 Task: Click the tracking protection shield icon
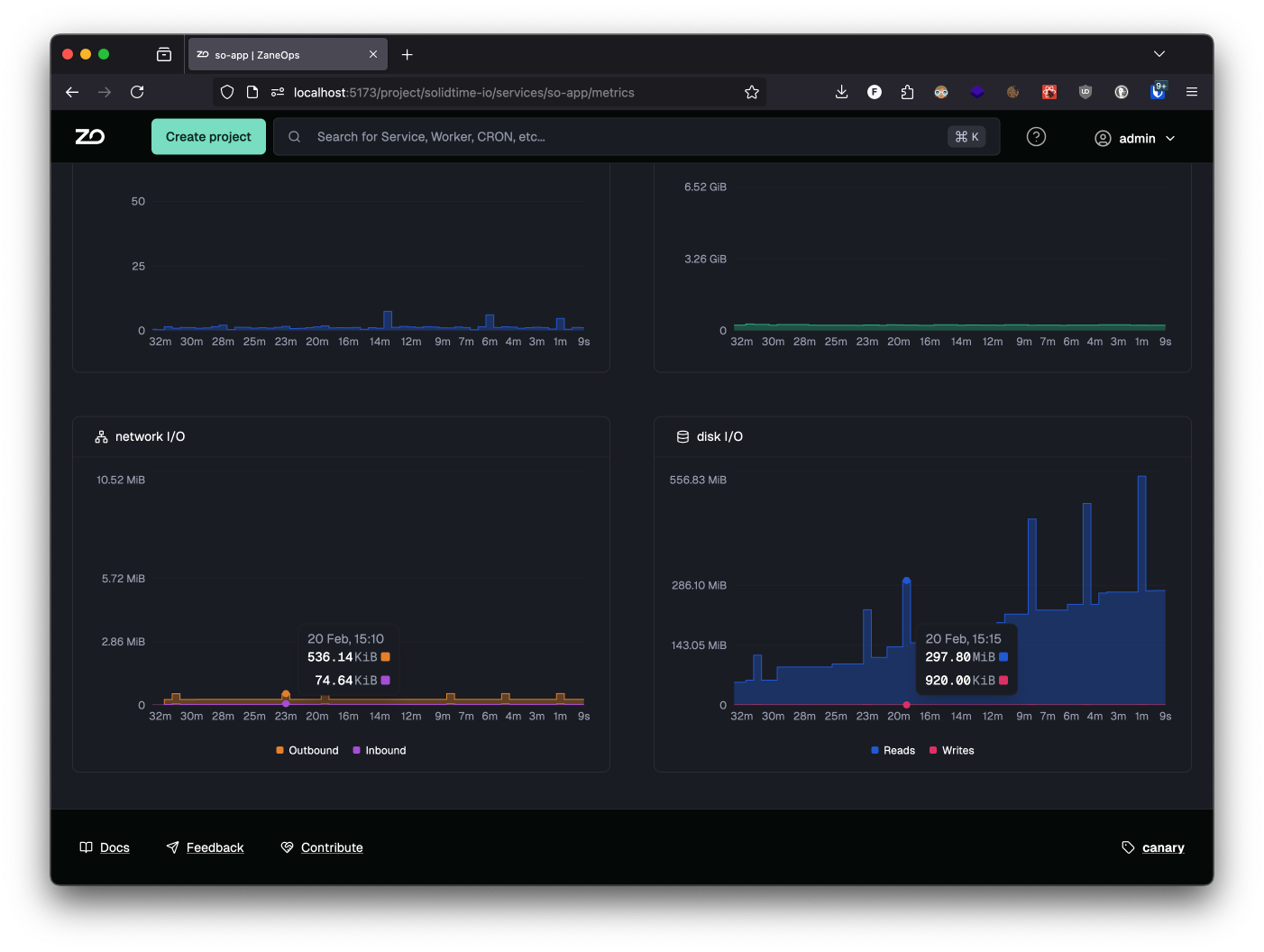[227, 92]
